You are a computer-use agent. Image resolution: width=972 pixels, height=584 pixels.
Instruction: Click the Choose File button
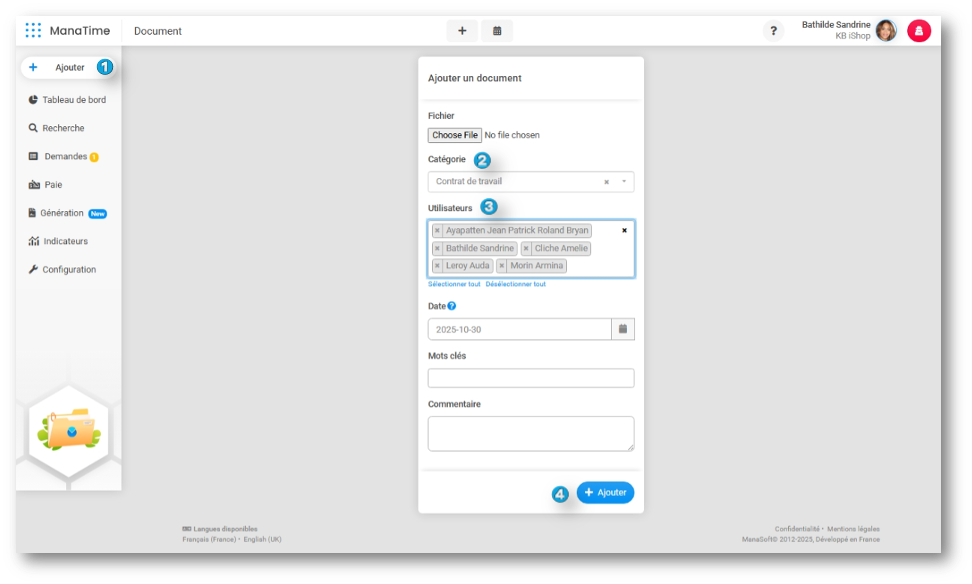[x=455, y=135]
